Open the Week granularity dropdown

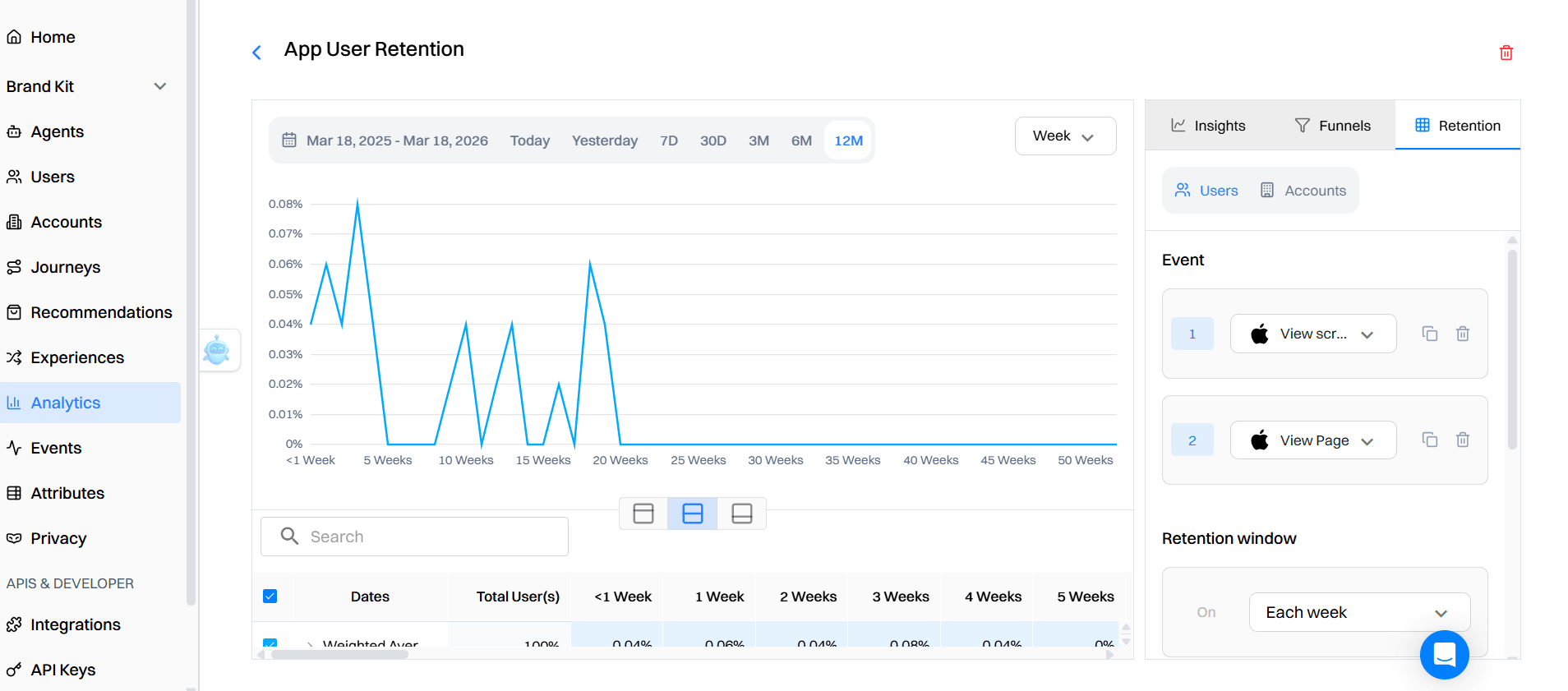pyautogui.click(x=1065, y=136)
